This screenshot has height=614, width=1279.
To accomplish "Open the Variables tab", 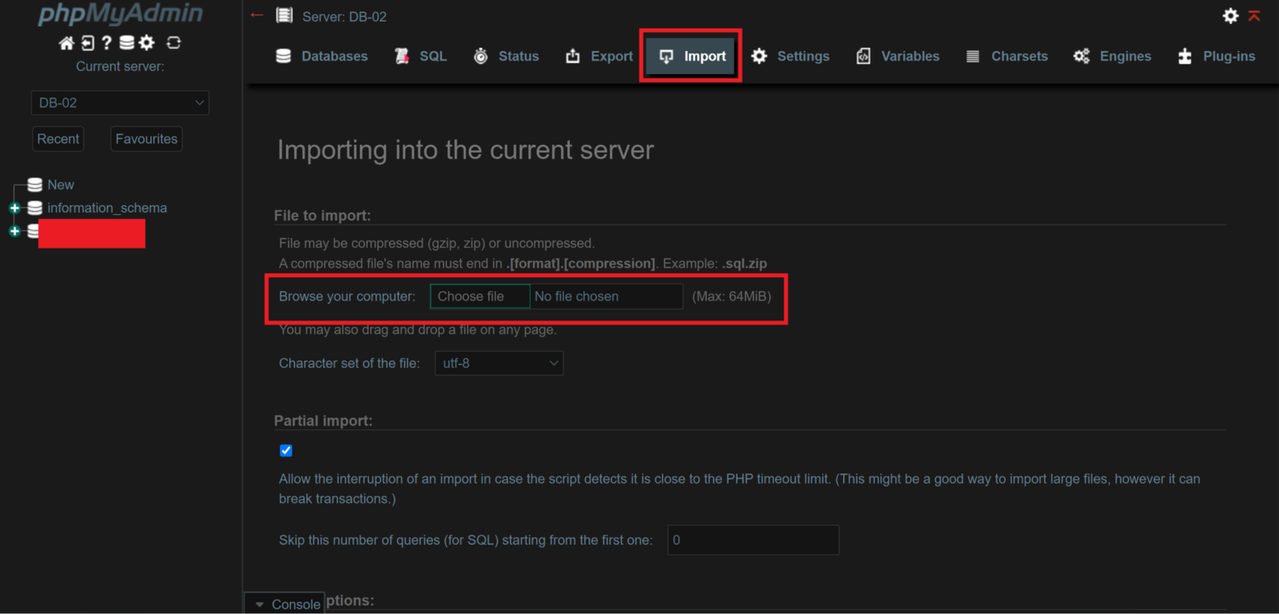I will tap(898, 56).
